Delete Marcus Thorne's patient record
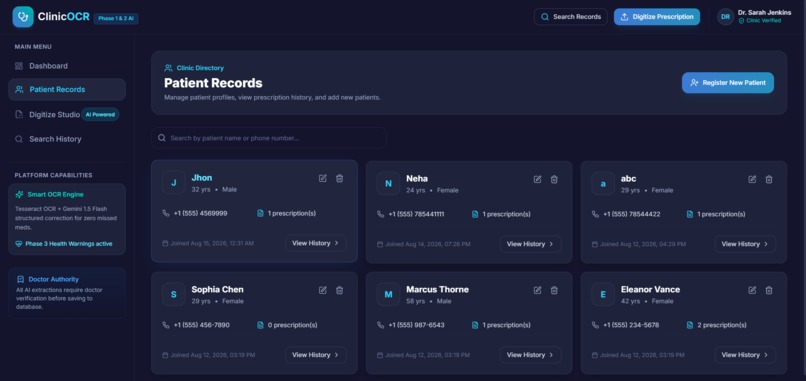The image size is (806, 381). [x=554, y=290]
